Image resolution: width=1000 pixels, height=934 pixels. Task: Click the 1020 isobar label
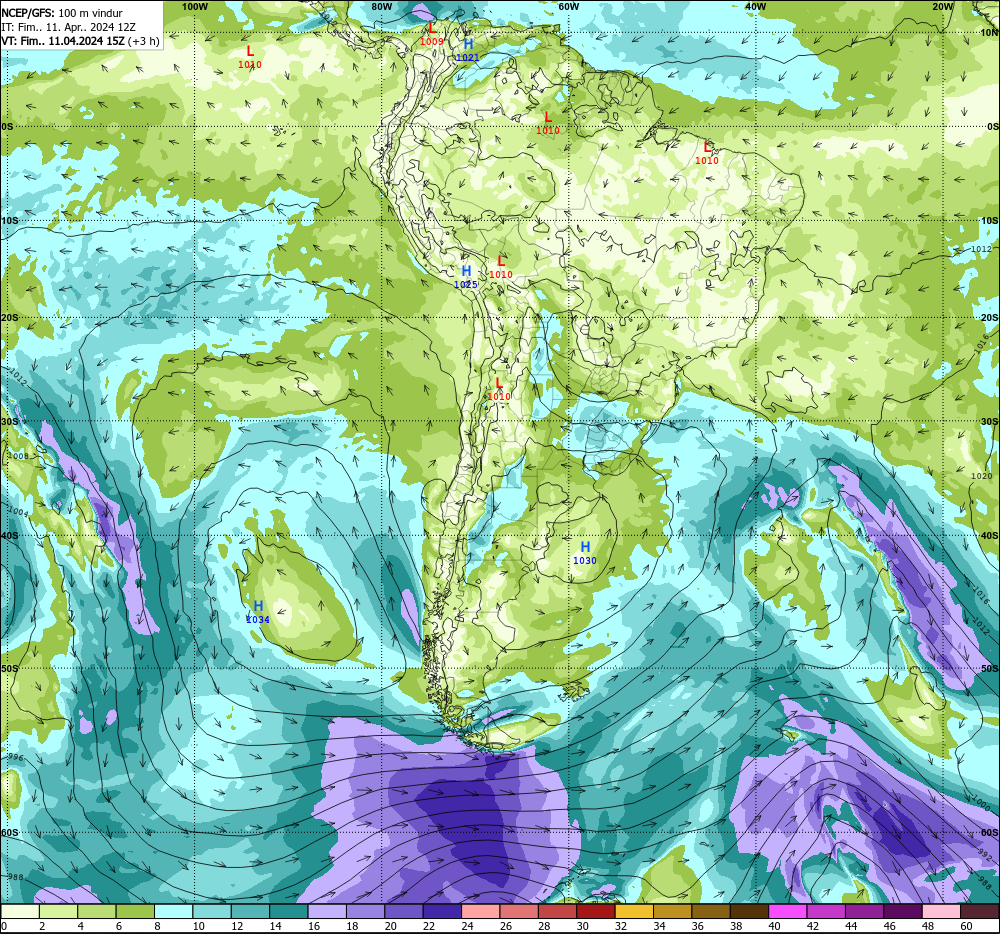click(x=982, y=476)
